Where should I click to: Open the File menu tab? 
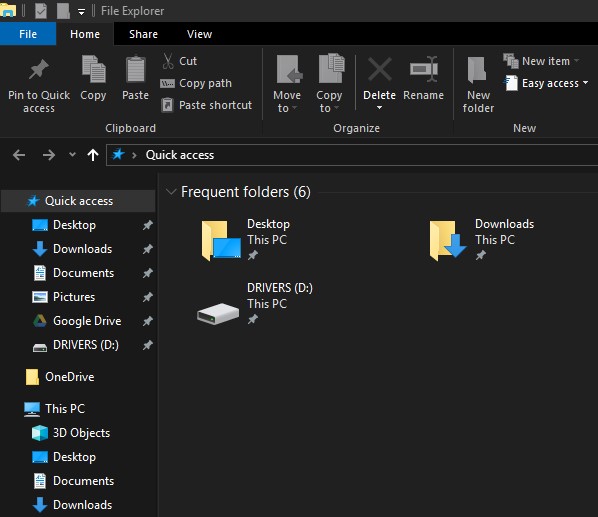tap(28, 34)
